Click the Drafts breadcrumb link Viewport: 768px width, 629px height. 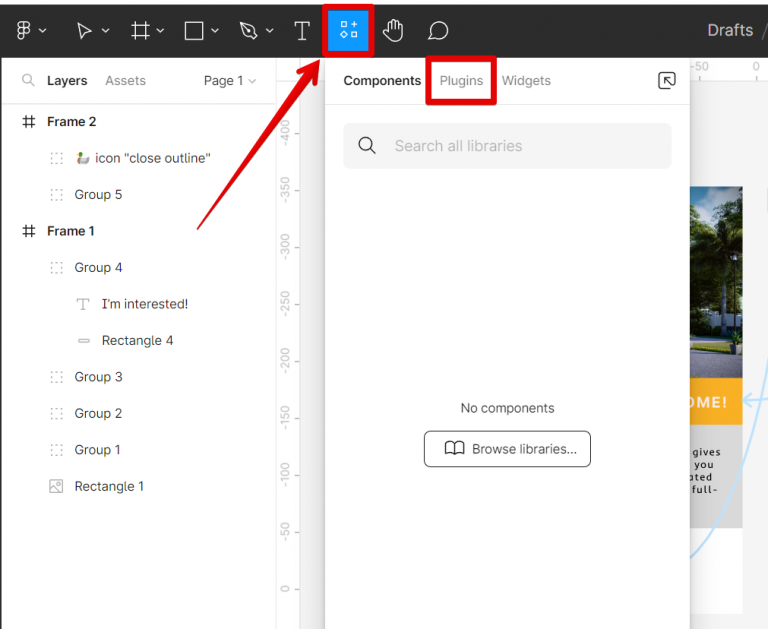tap(730, 30)
